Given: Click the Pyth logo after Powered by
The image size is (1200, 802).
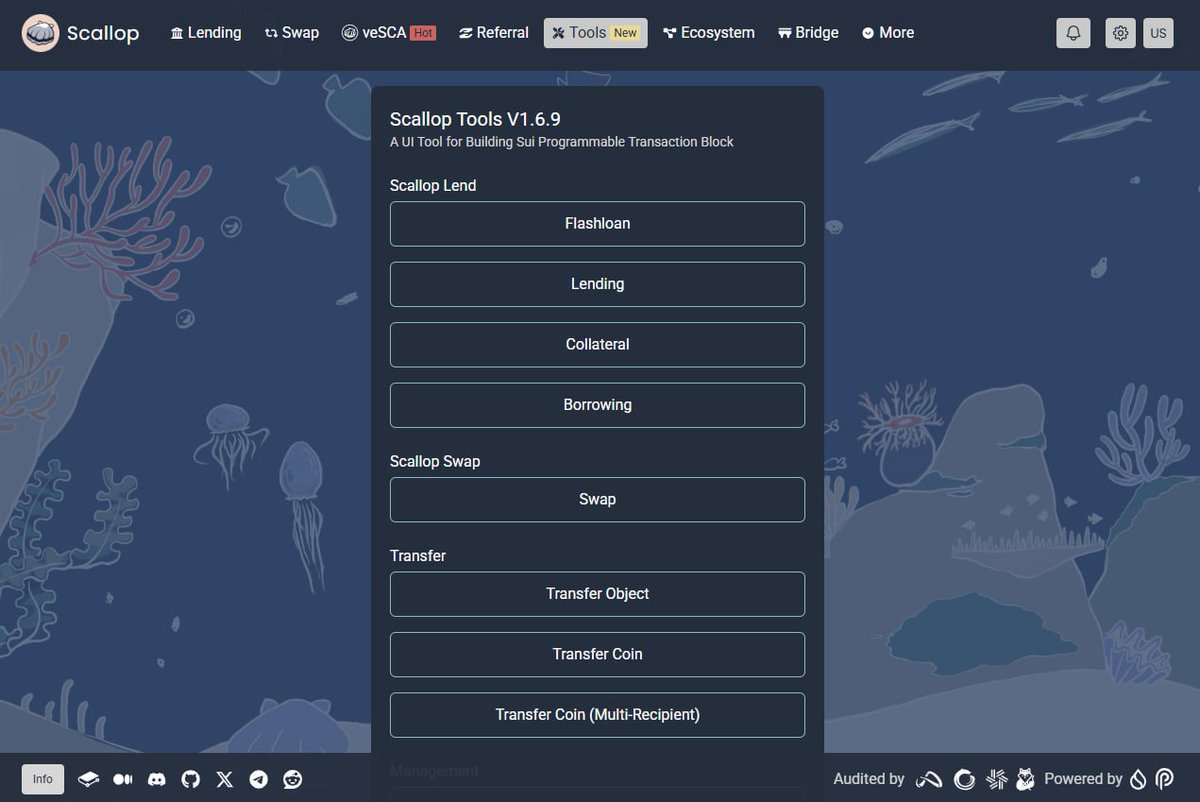Looking at the screenshot, I should (x=1165, y=779).
